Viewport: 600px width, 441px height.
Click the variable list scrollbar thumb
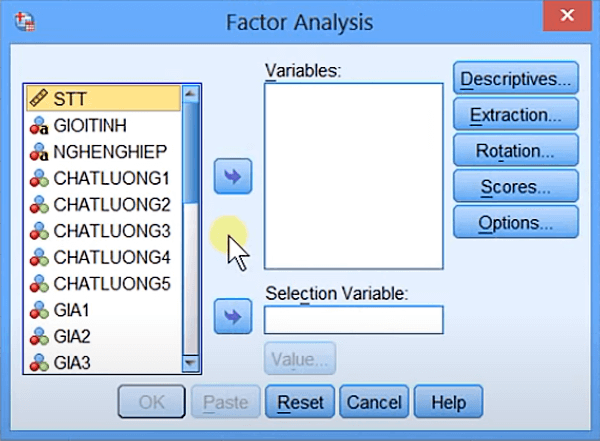pos(191,152)
